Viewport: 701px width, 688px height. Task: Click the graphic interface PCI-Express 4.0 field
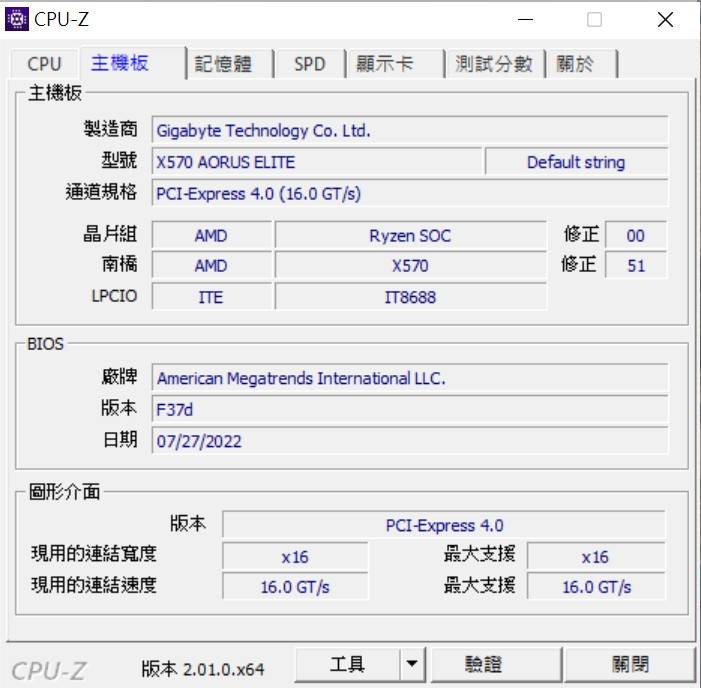444,525
